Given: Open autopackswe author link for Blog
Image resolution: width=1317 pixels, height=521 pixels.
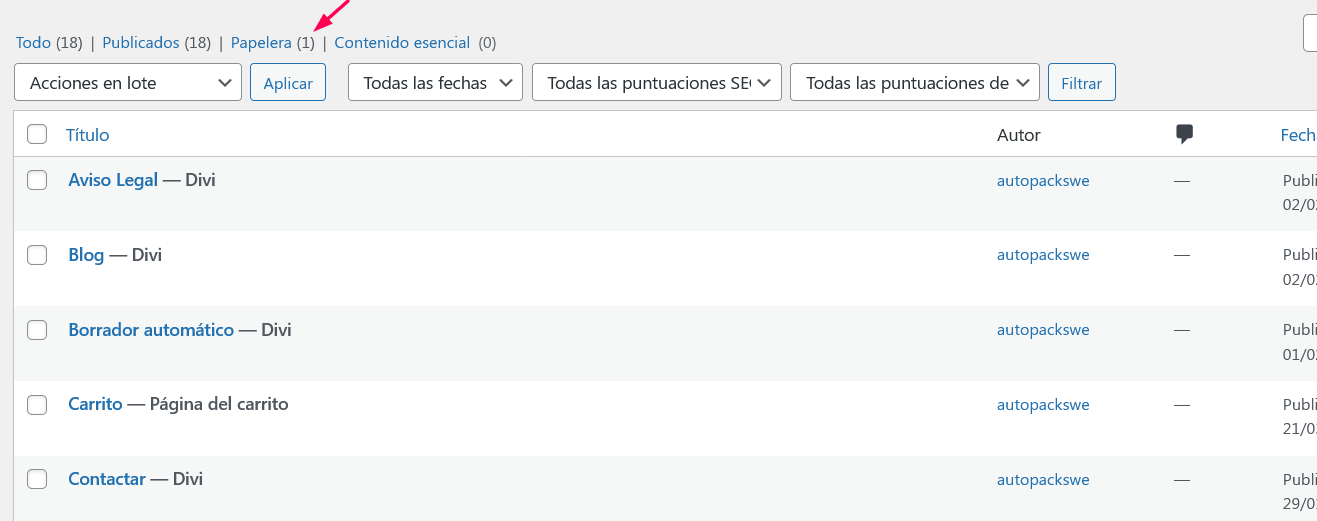Looking at the screenshot, I should pyautogui.click(x=1043, y=255).
